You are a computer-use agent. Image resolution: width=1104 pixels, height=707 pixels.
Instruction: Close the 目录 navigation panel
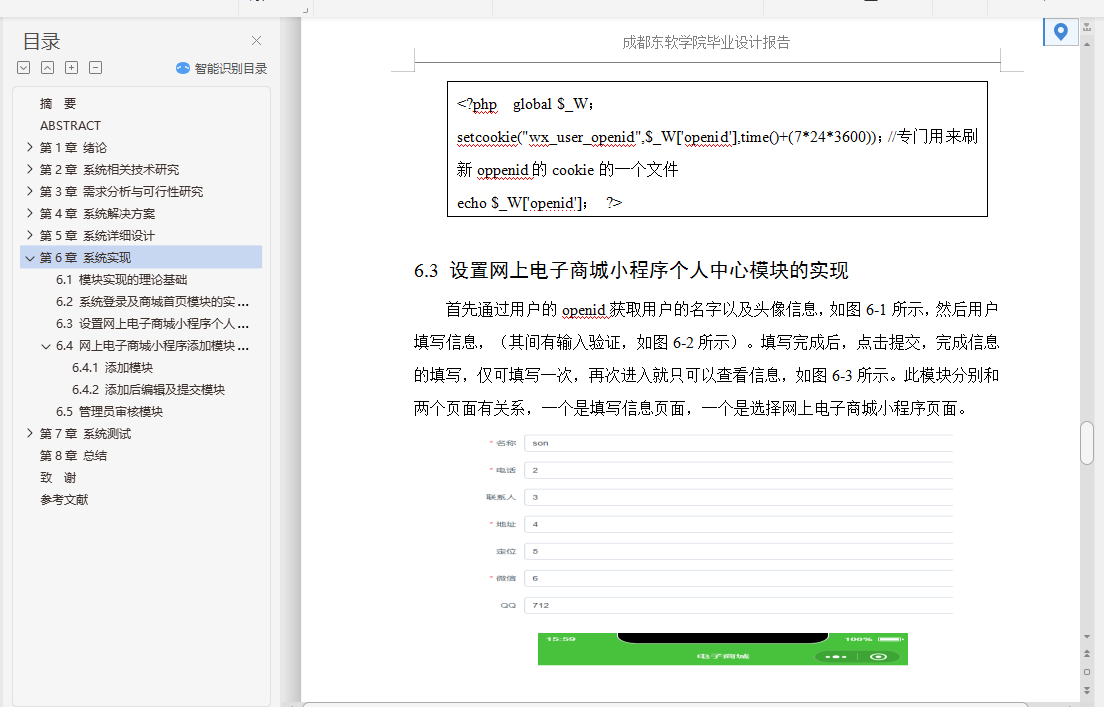(256, 41)
